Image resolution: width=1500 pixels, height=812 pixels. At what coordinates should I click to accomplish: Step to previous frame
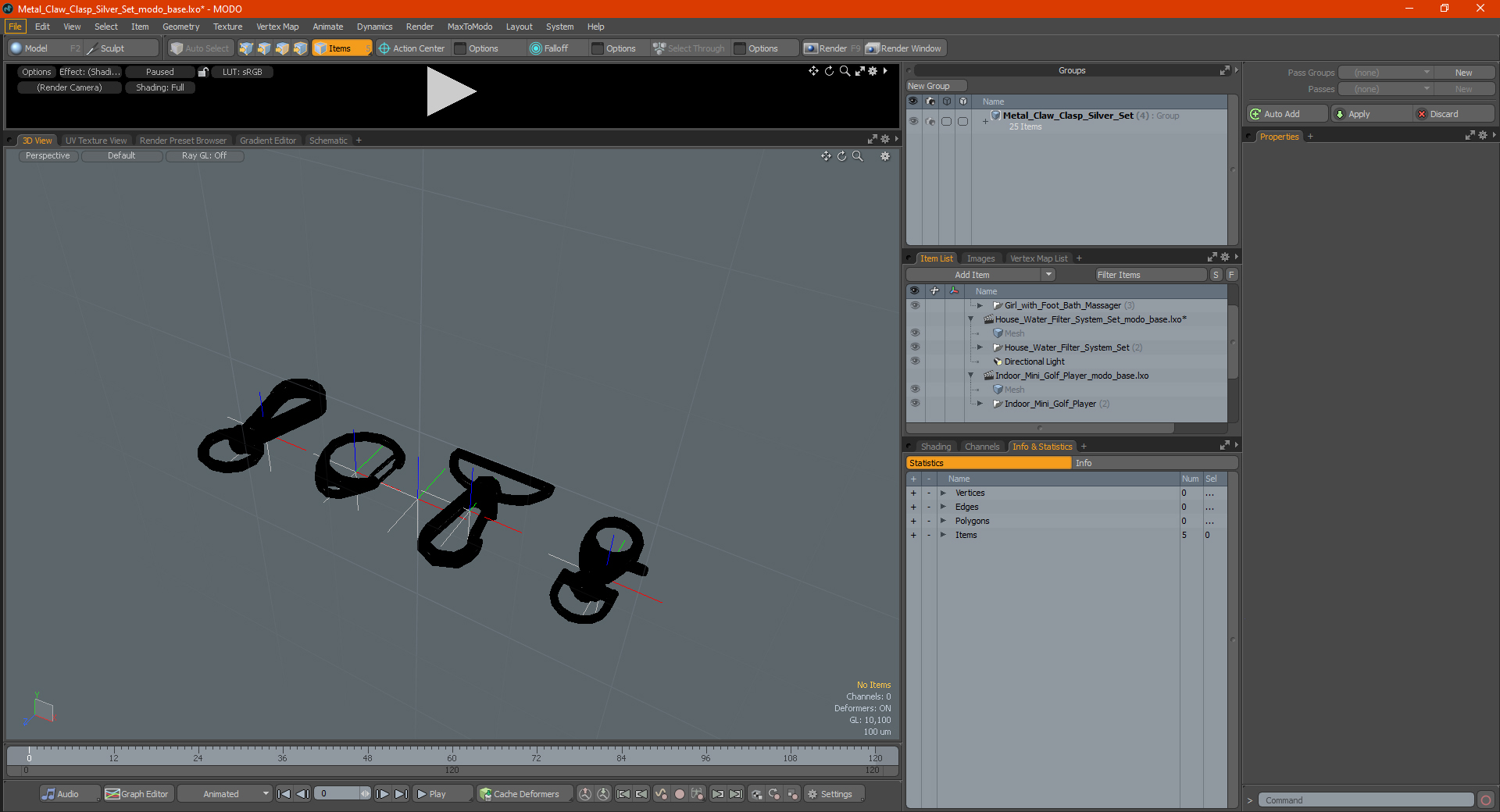click(302, 794)
